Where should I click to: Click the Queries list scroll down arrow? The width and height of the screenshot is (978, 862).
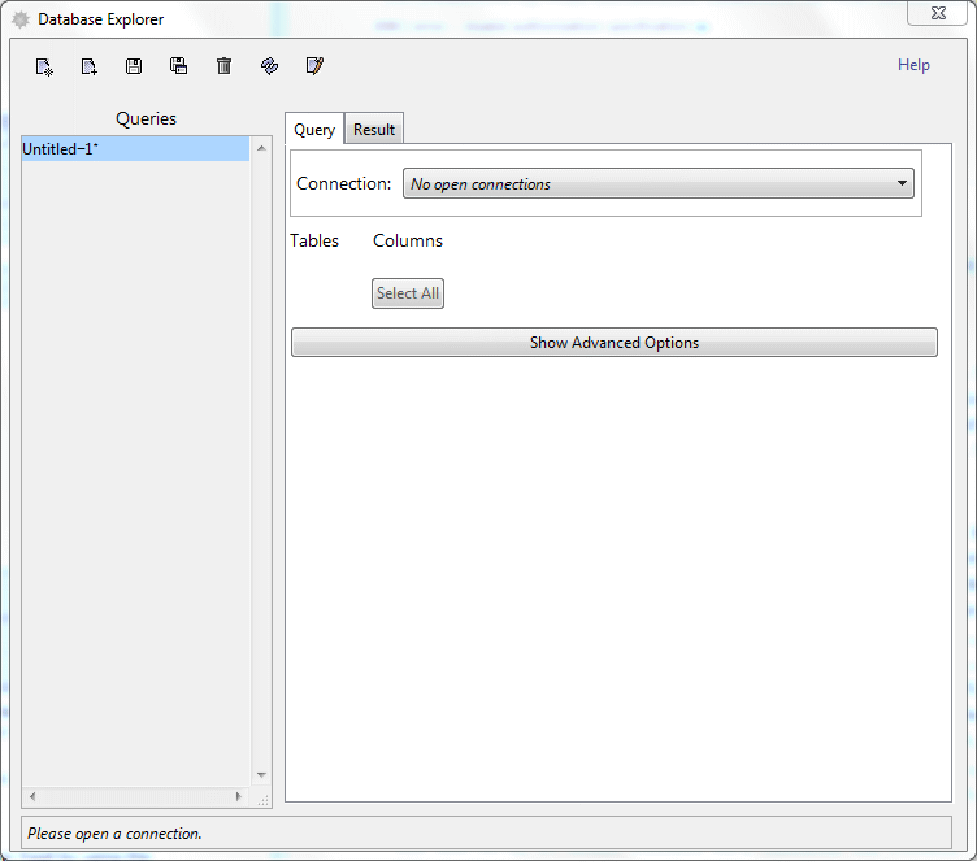coord(261,775)
